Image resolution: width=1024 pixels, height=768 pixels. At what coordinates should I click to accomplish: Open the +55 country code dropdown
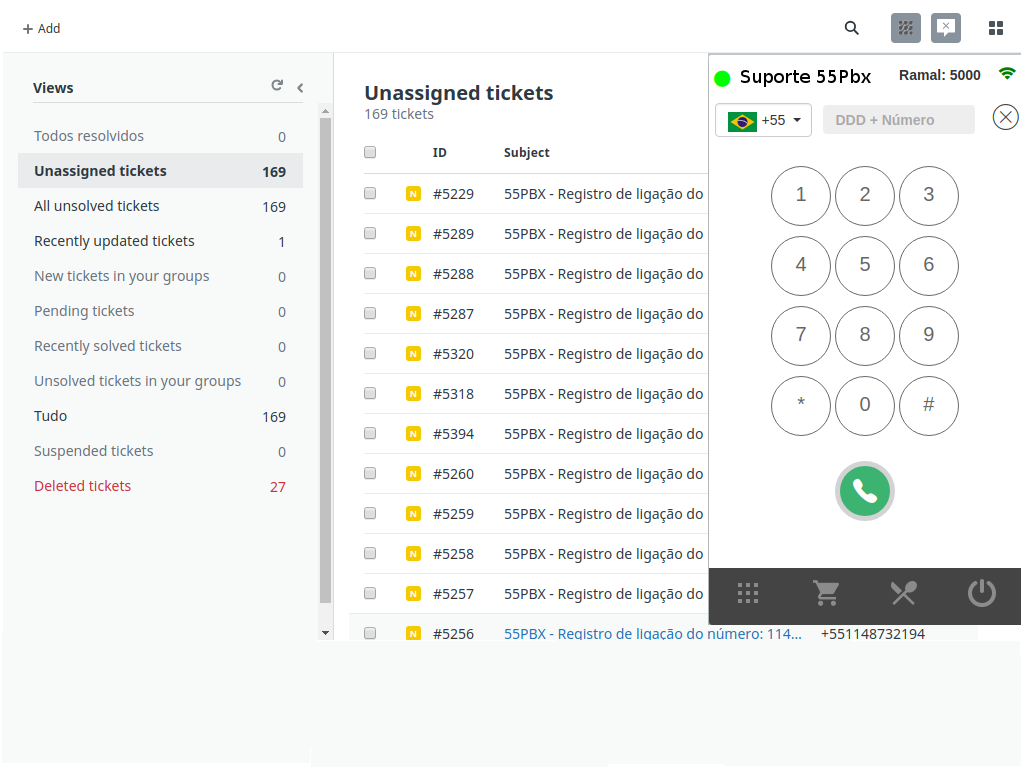(x=763, y=120)
